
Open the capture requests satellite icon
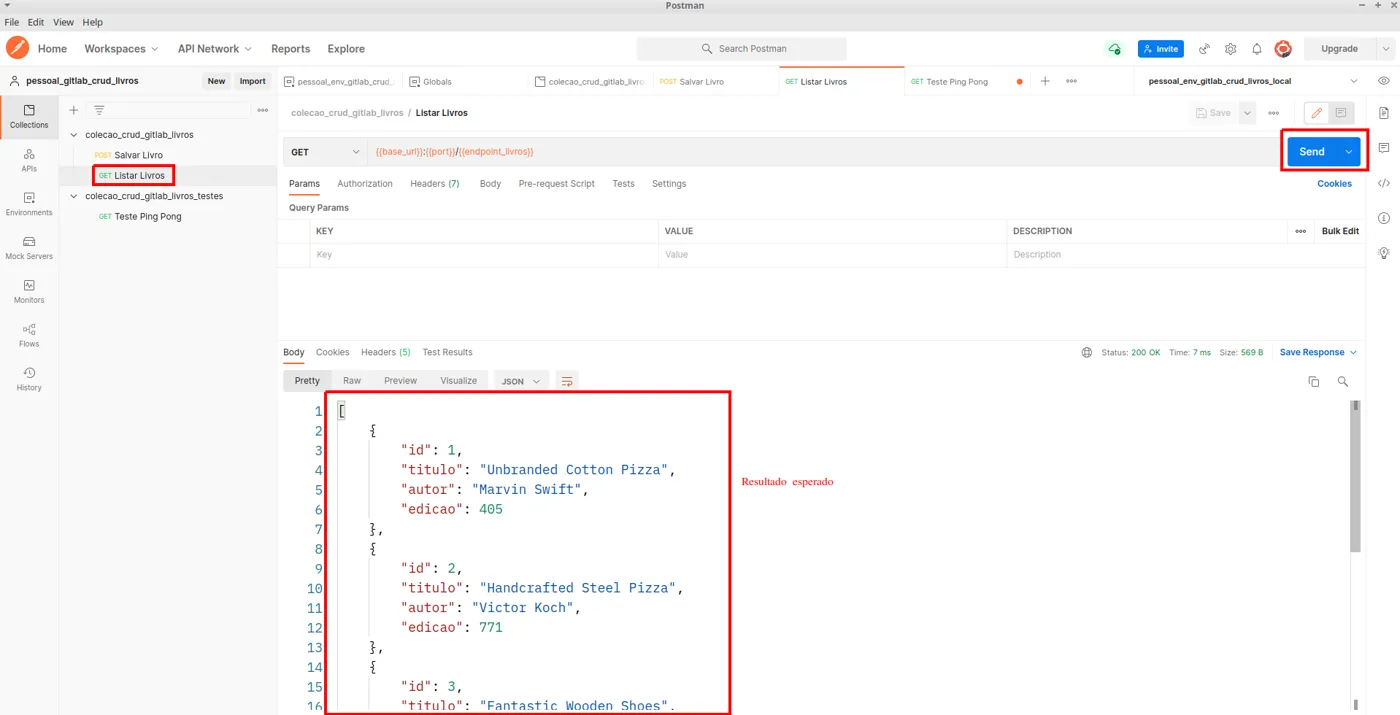(x=1204, y=49)
